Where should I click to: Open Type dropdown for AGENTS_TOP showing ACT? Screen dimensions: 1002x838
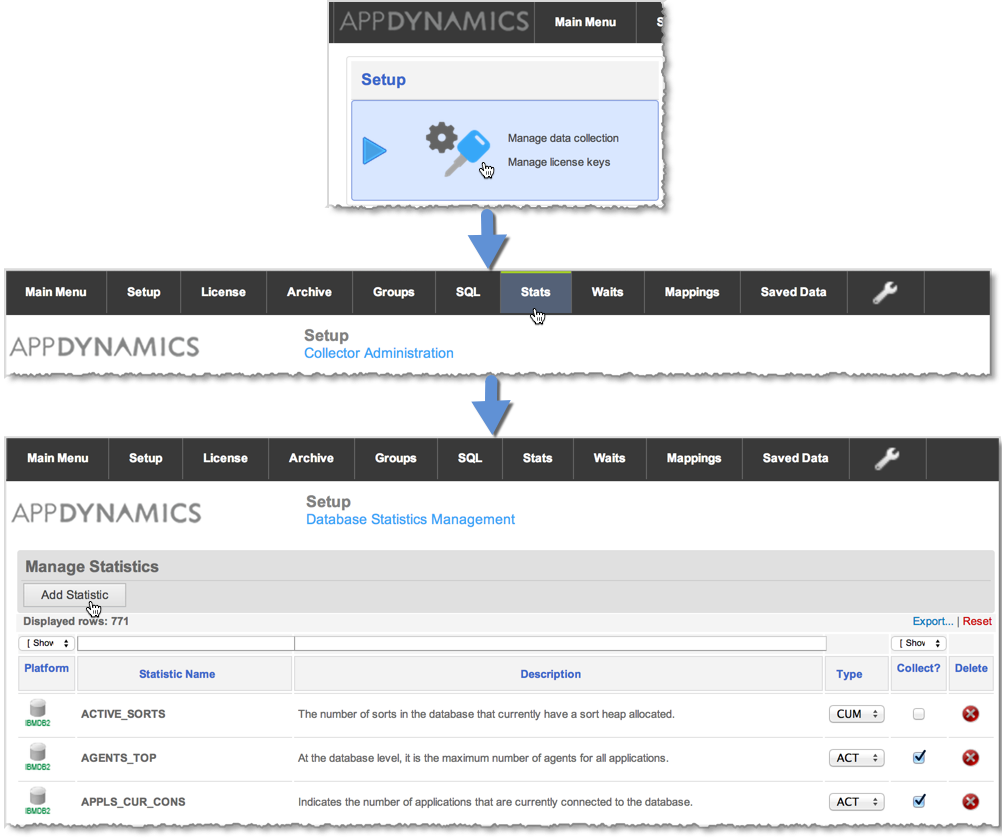point(856,758)
